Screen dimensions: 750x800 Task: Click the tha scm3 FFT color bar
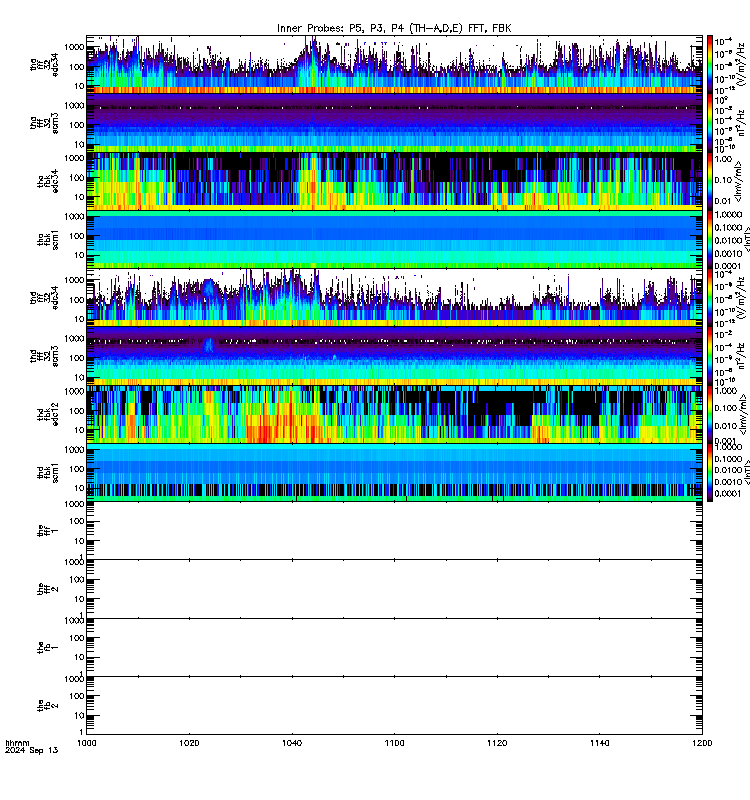point(710,123)
